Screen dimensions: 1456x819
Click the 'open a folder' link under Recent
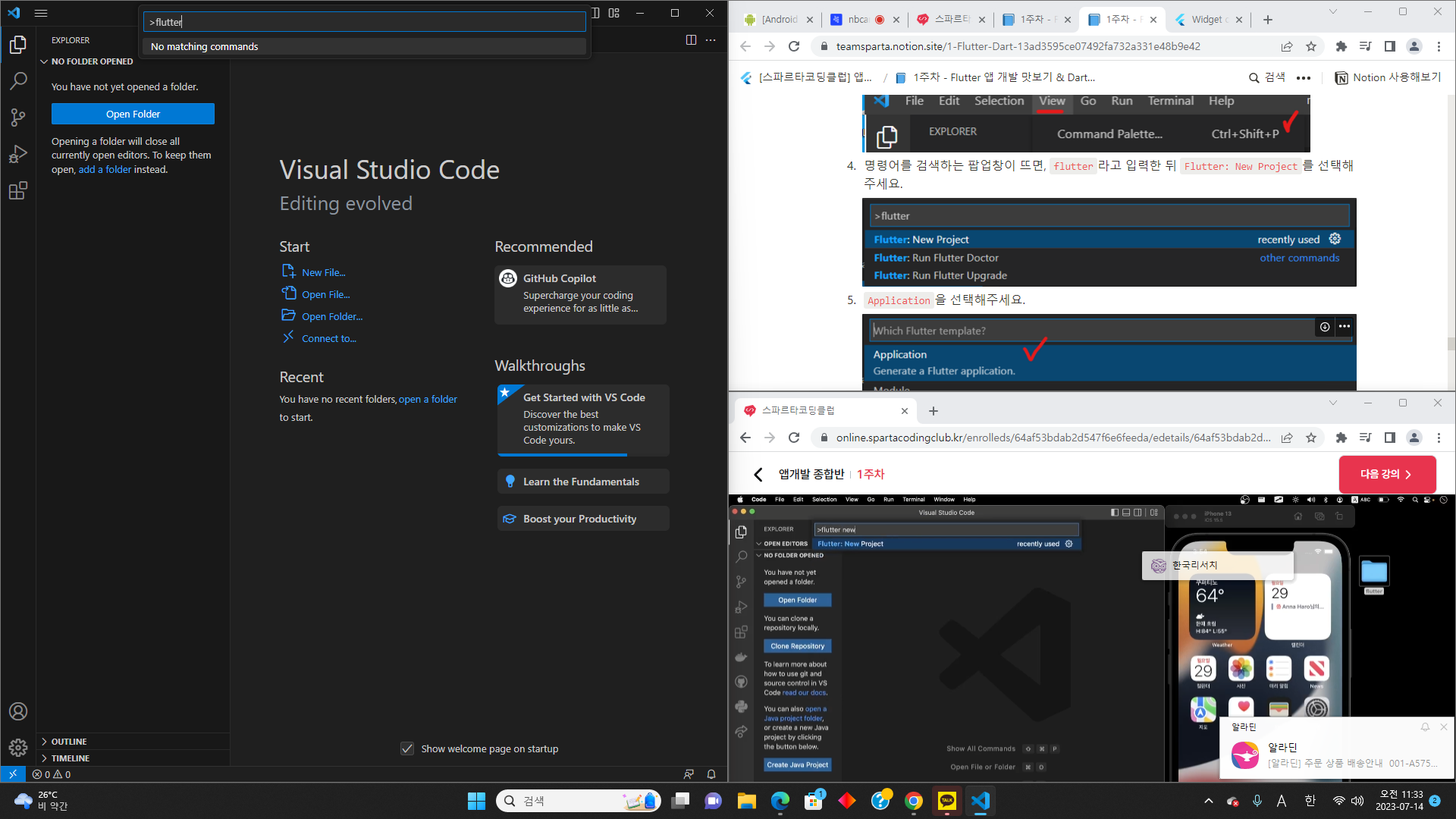pos(428,399)
